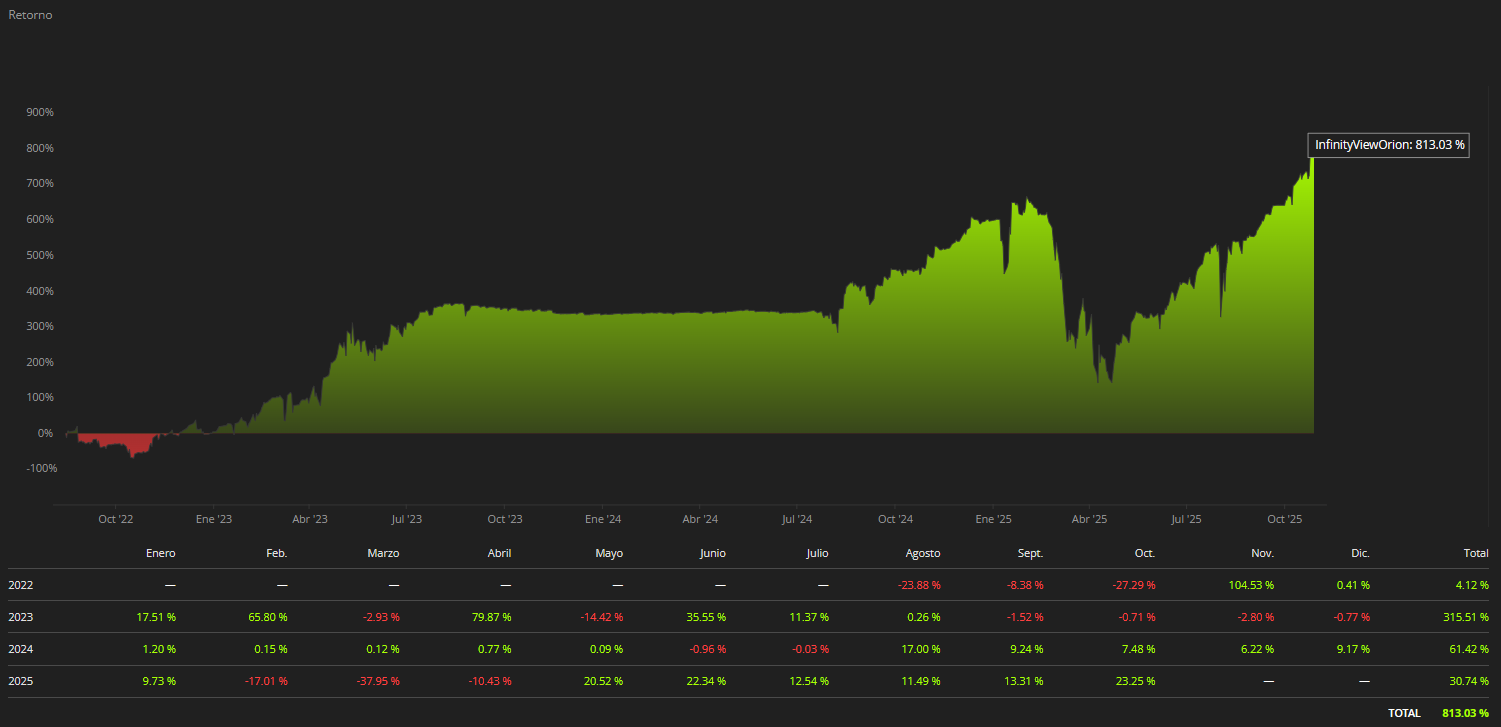Click the Ene '24 time axis label

603,519
